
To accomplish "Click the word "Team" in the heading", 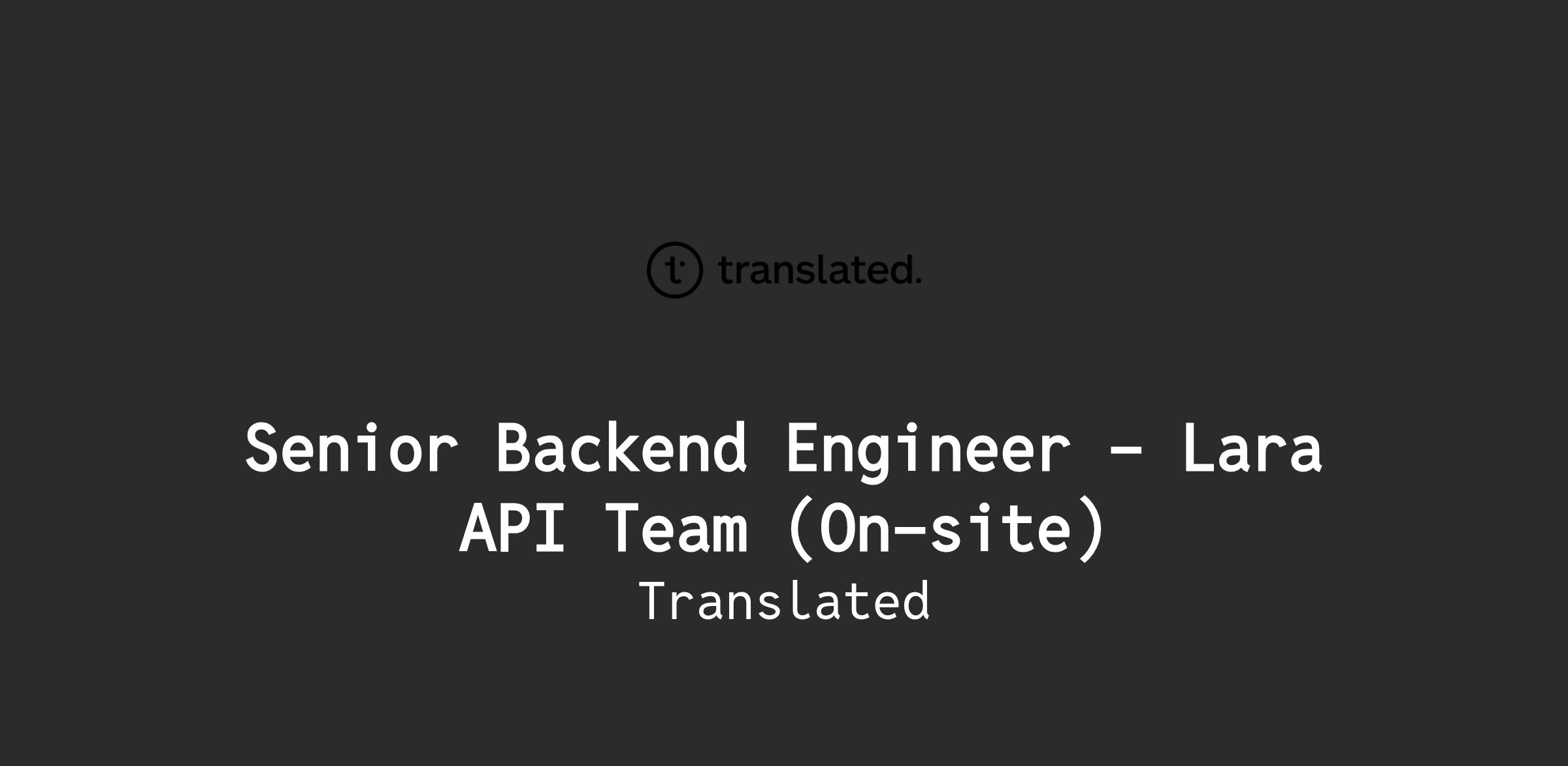I will [676, 528].
